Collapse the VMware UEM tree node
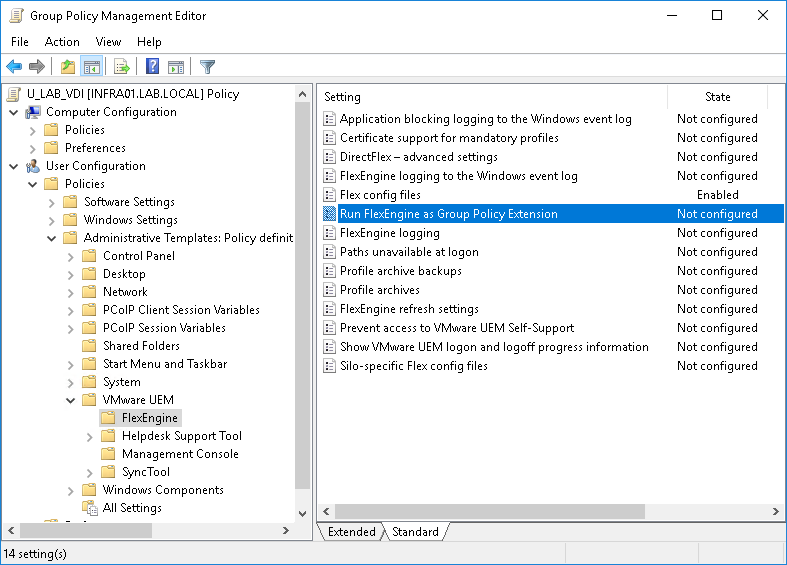This screenshot has width=787, height=565. [x=71, y=400]
